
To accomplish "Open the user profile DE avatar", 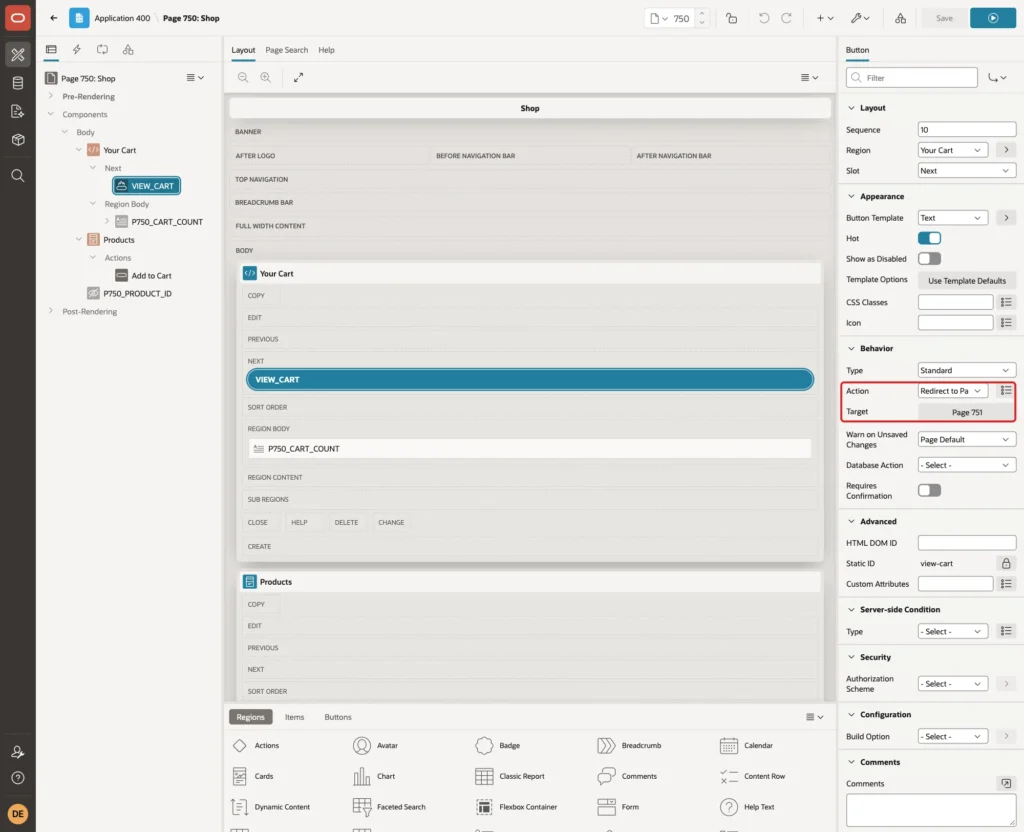I will click(18, 814).
